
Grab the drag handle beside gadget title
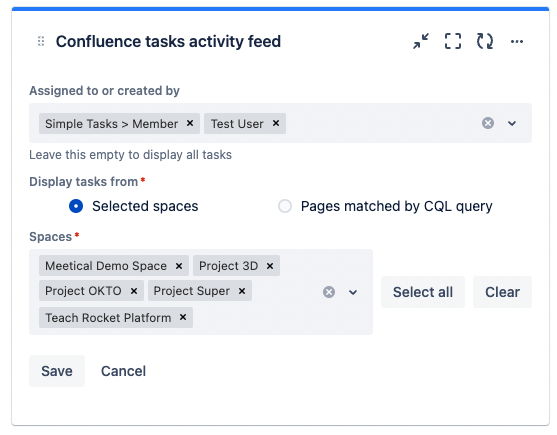click(41, 41)
